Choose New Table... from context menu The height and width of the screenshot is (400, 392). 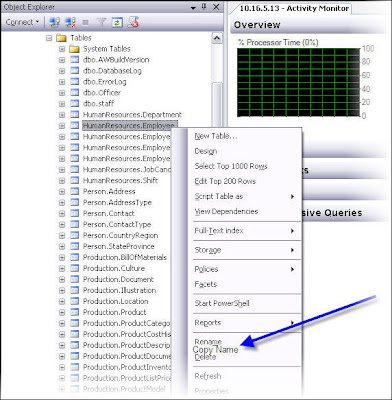216,136
